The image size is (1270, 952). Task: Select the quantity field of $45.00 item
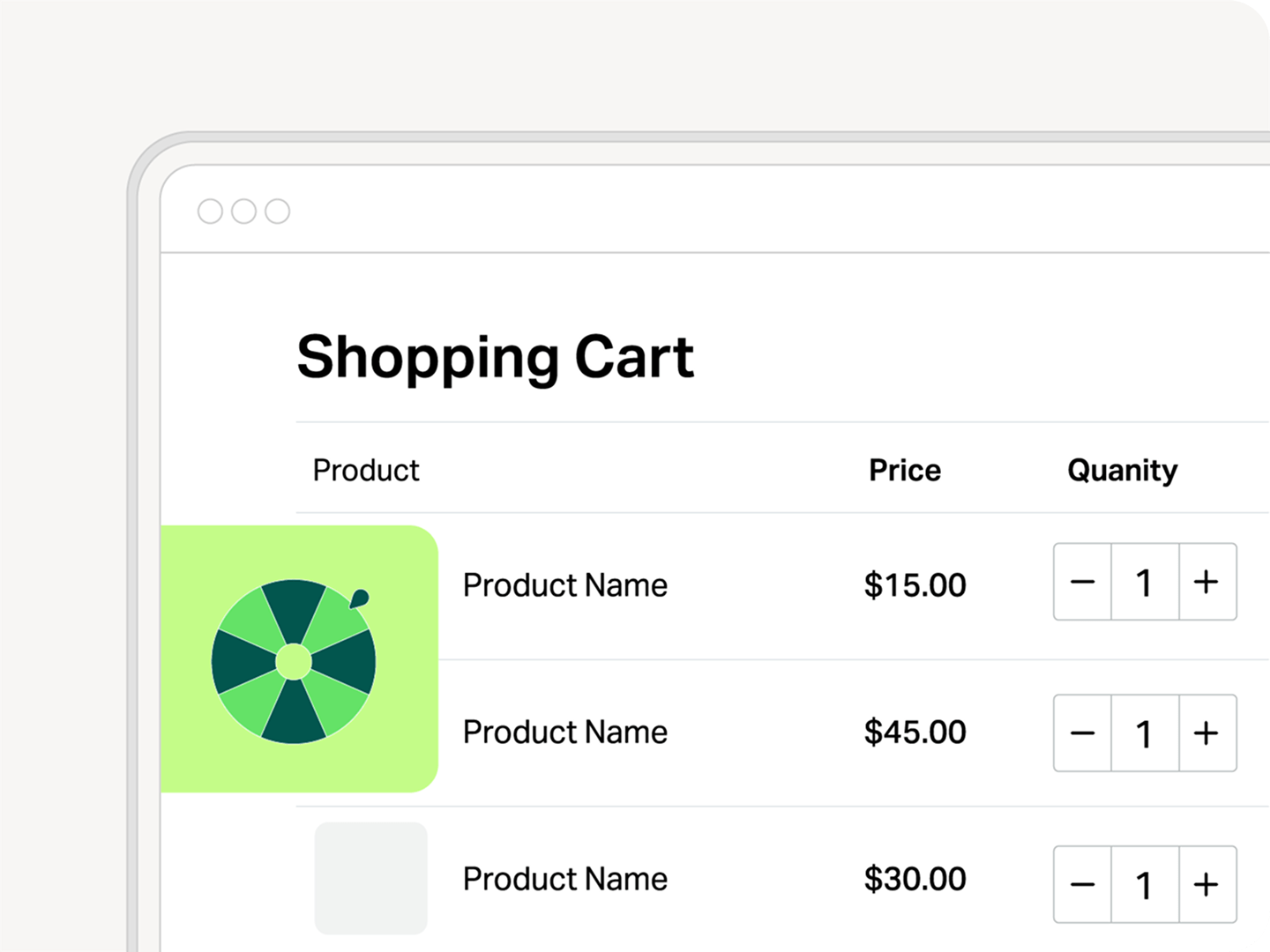(x=1145, y=733)
